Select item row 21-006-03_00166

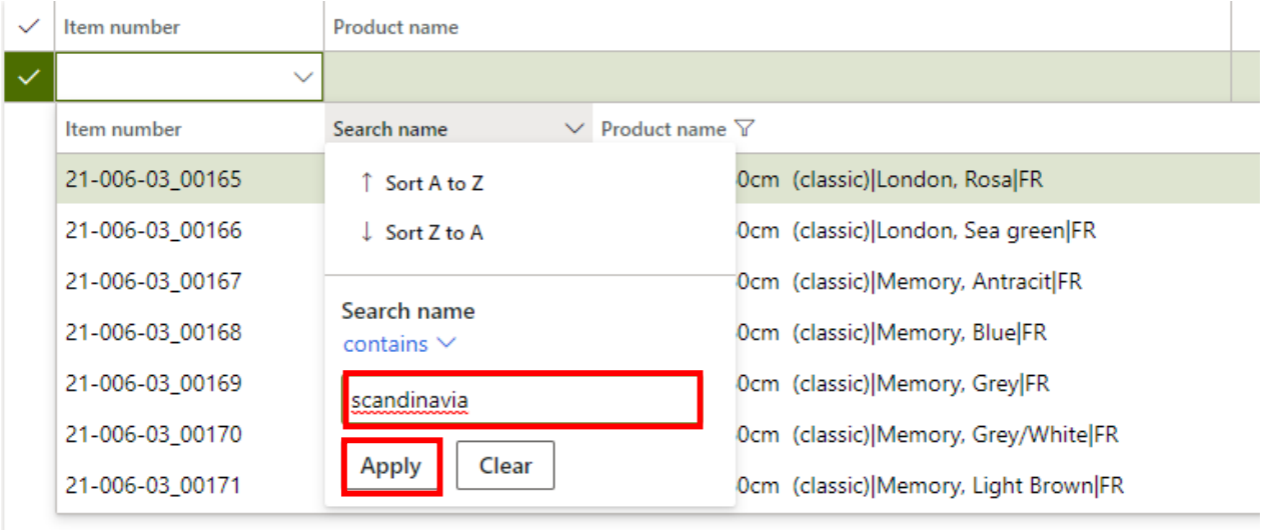[x=154, y=231]
